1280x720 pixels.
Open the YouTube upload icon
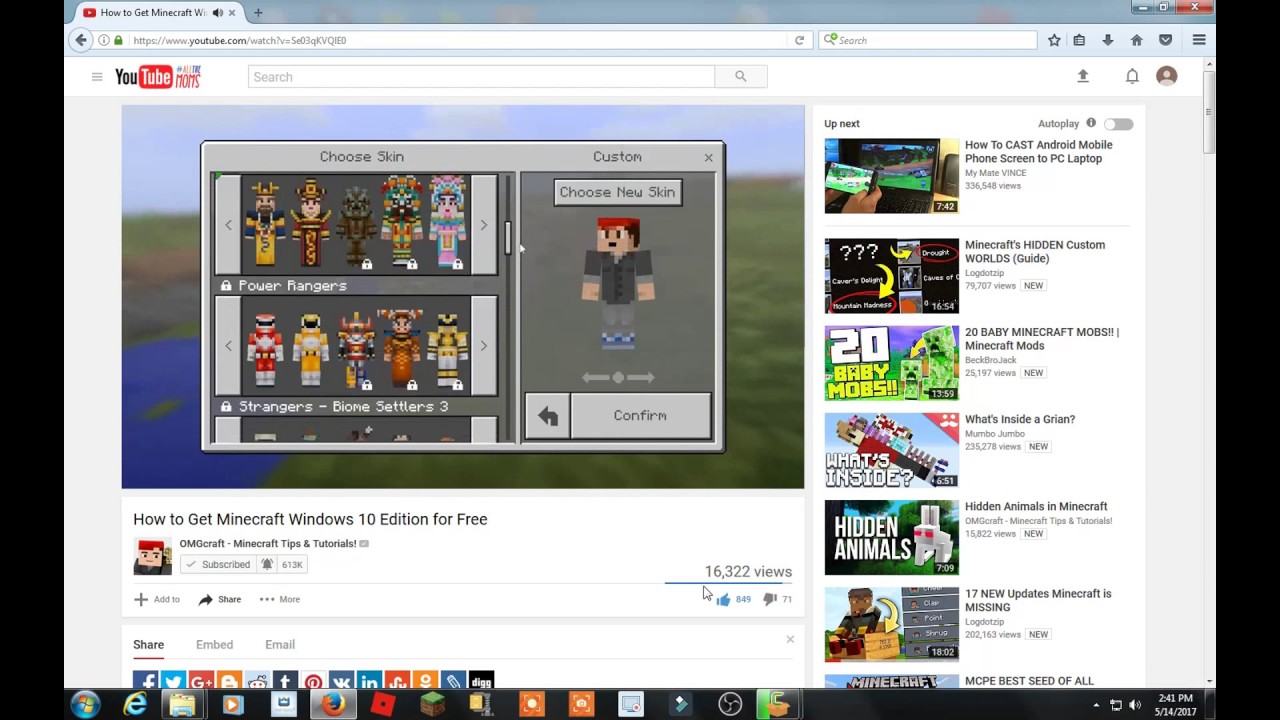[x=1082, y=76]
